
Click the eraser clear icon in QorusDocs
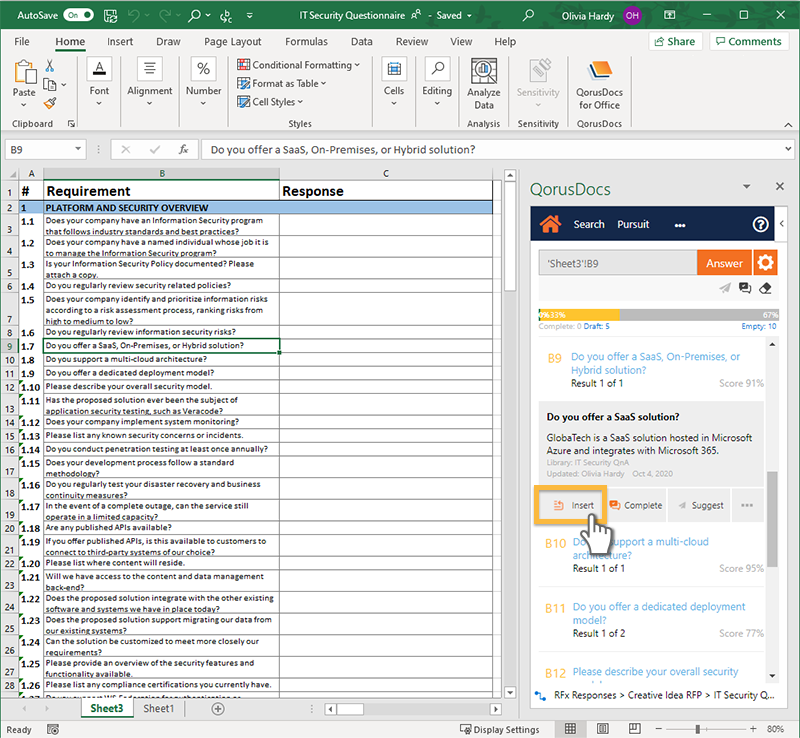tap(765, 288)
